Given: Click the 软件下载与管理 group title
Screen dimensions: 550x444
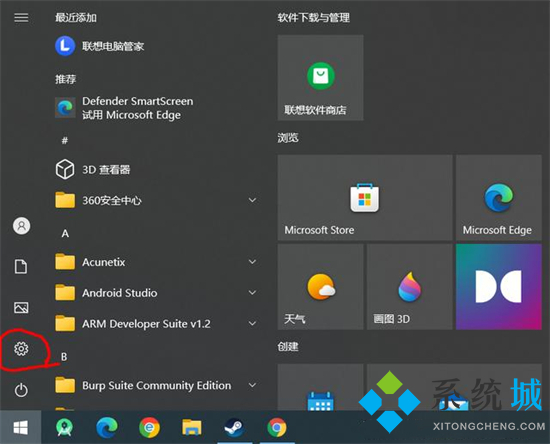Looking at the screenshot, I should click(314, 18).
